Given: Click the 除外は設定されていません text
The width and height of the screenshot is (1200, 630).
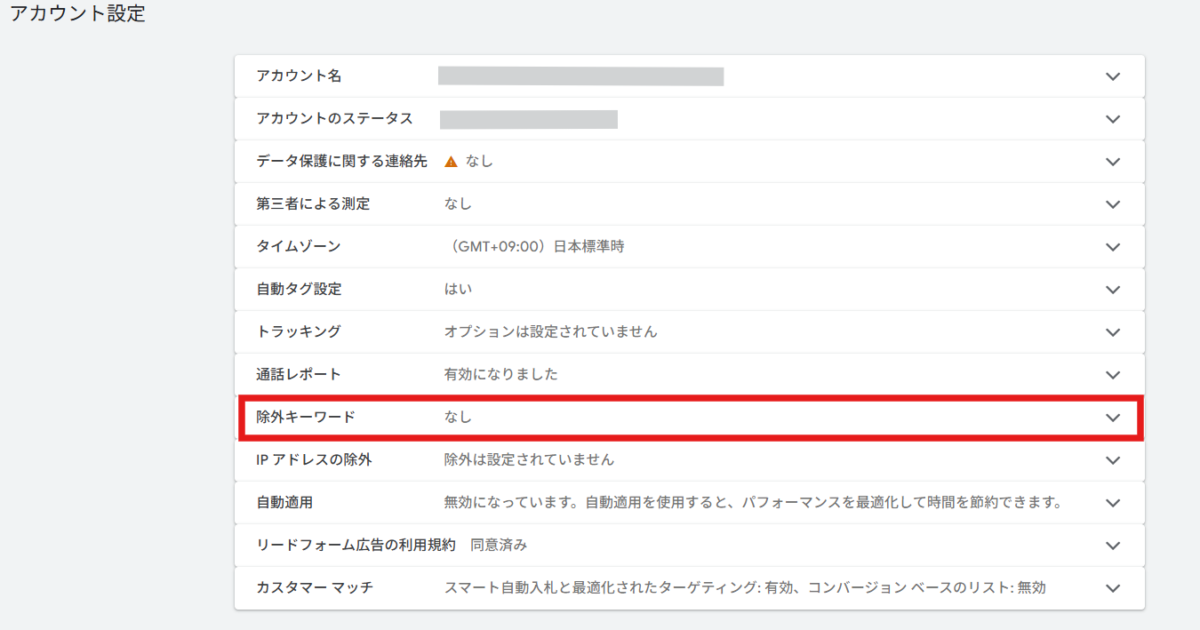Looking at the screenshot, I should point(529,460).
